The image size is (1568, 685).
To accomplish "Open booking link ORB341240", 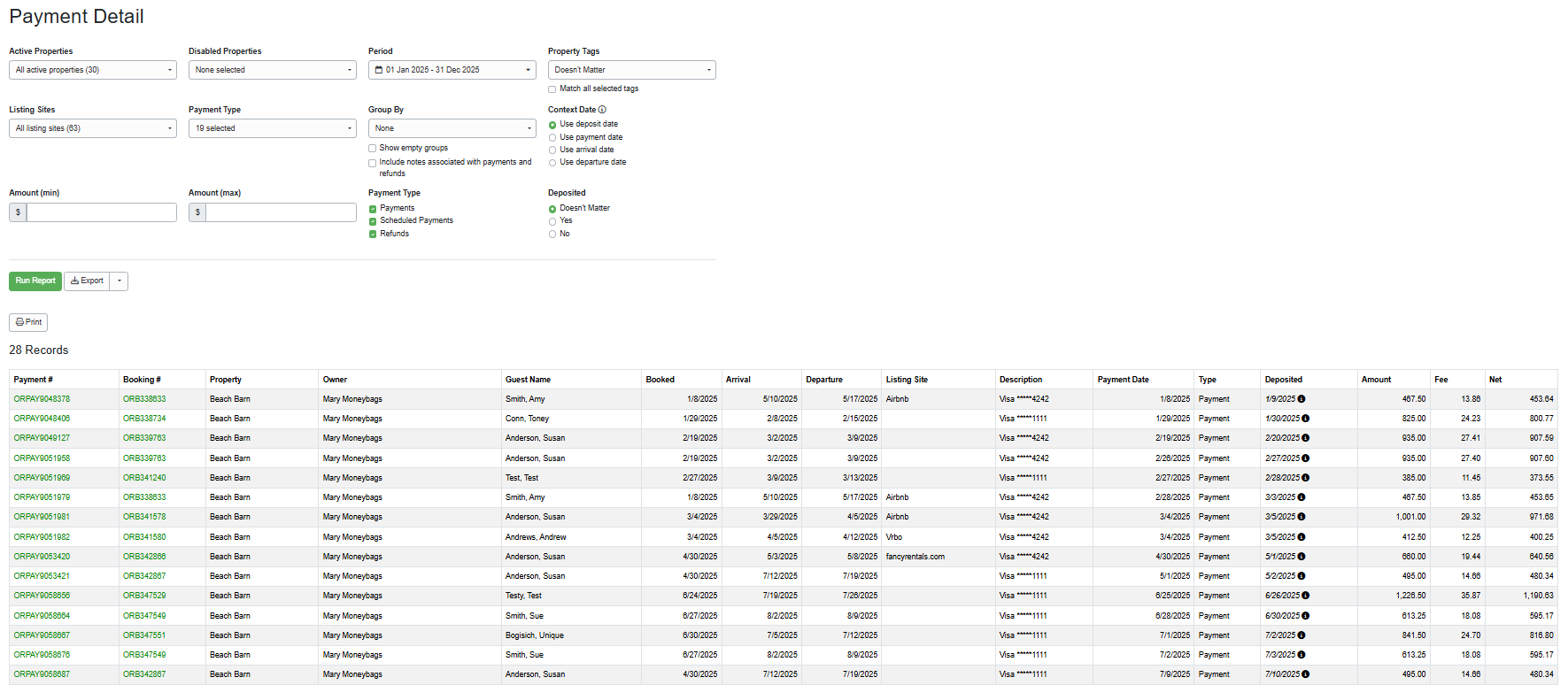I will coord(144,478).
